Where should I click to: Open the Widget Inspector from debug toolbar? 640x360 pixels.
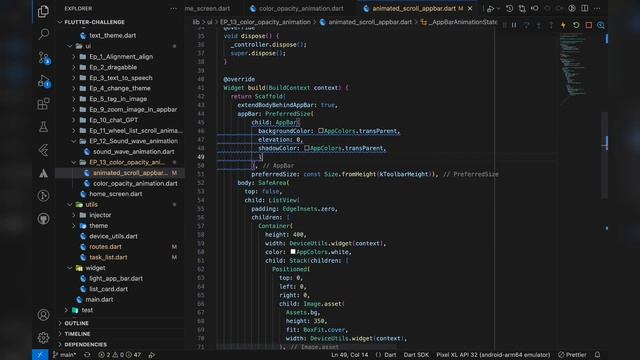tap(601, 25)
